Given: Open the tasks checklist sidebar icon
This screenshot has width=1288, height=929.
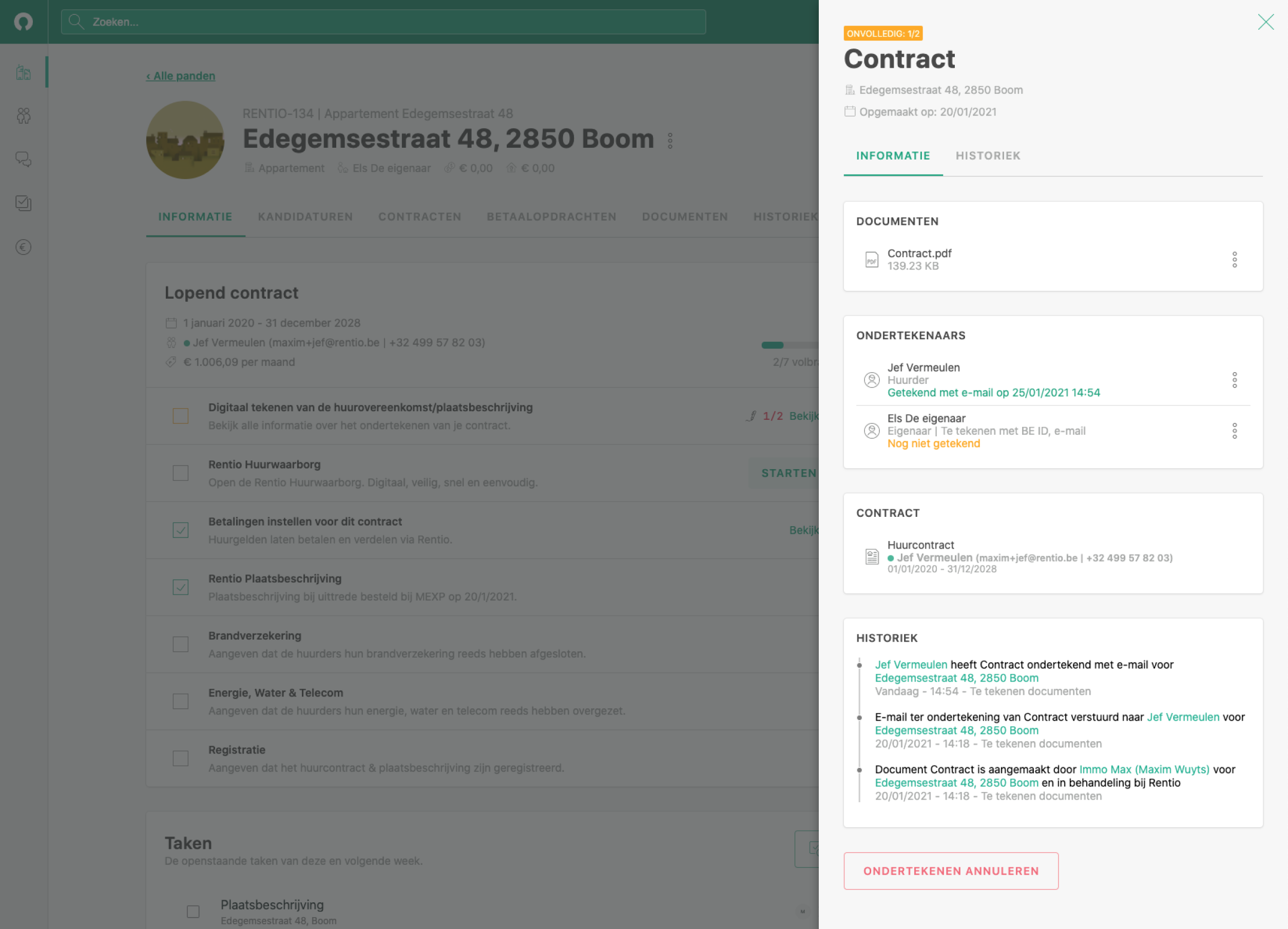Looking at the screenshot, I should pos(23,203).
